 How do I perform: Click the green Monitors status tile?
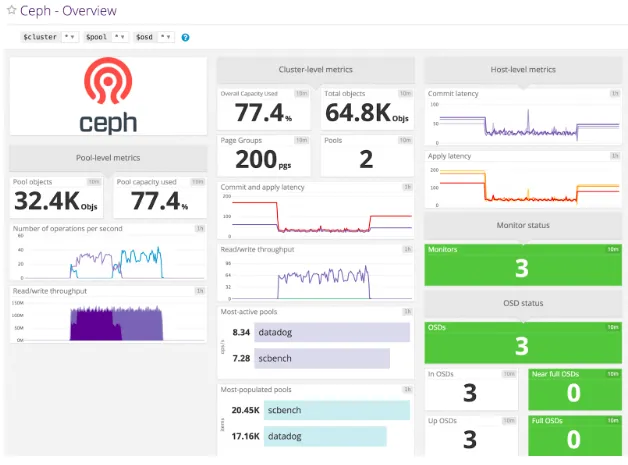(x=523, y=265)
